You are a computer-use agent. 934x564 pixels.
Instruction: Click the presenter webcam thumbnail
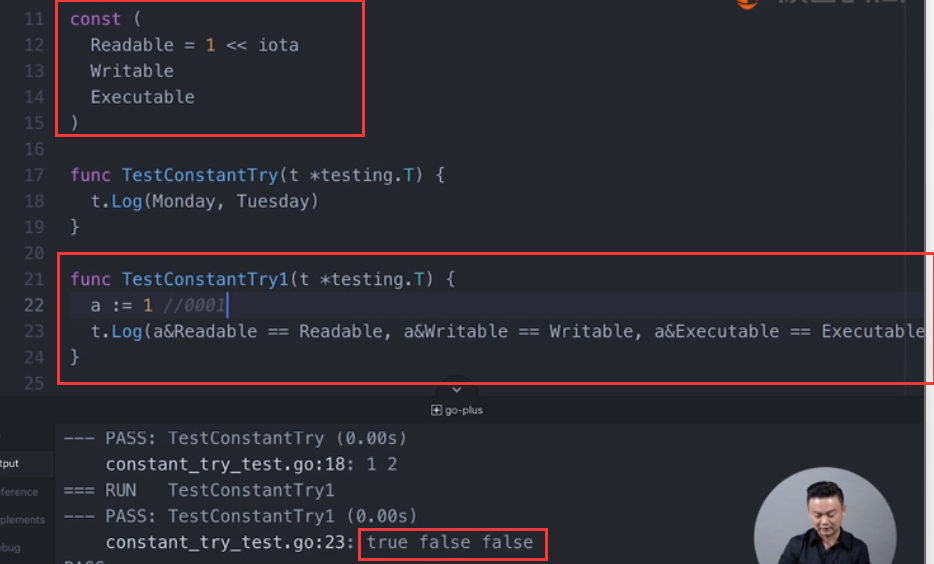click(825, 517)
